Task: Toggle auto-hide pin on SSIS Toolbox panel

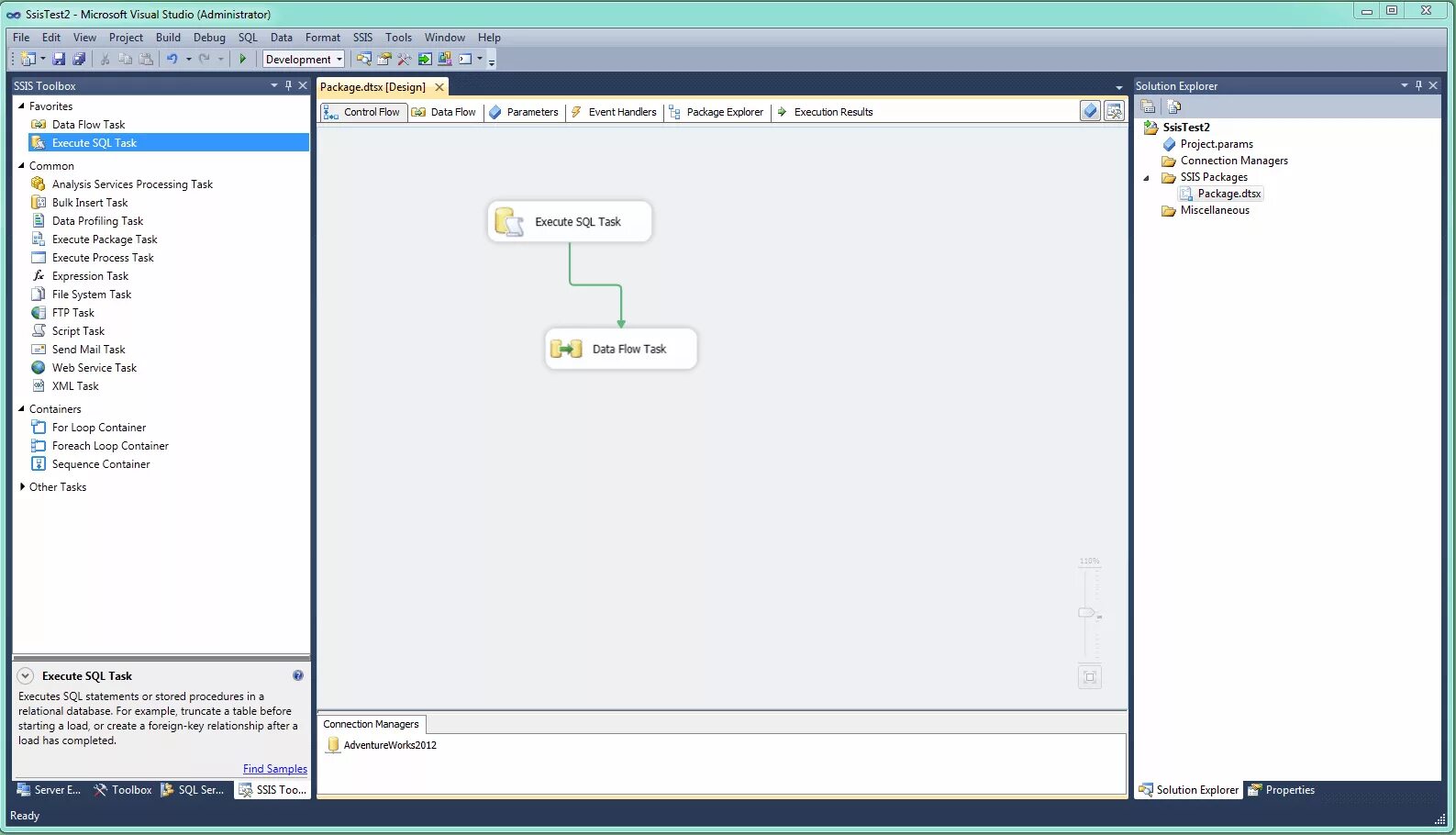Action: point(288,85)
